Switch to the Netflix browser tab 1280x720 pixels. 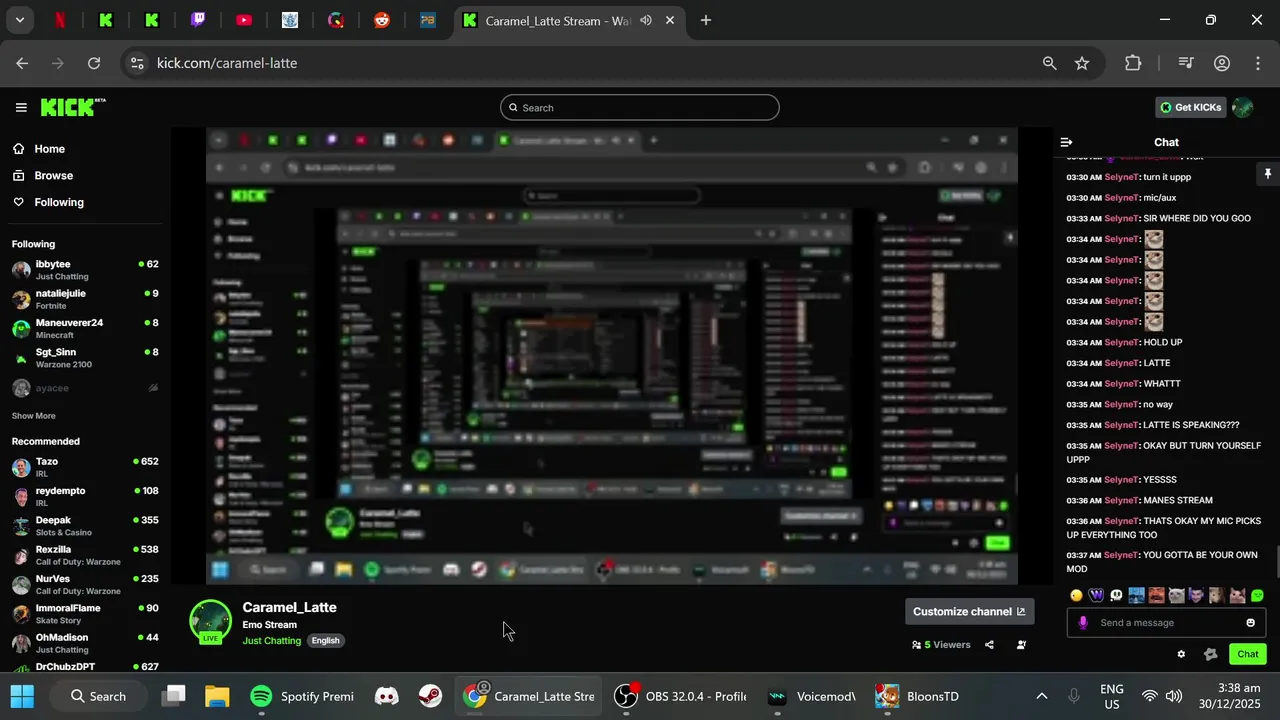click(60, 20)
